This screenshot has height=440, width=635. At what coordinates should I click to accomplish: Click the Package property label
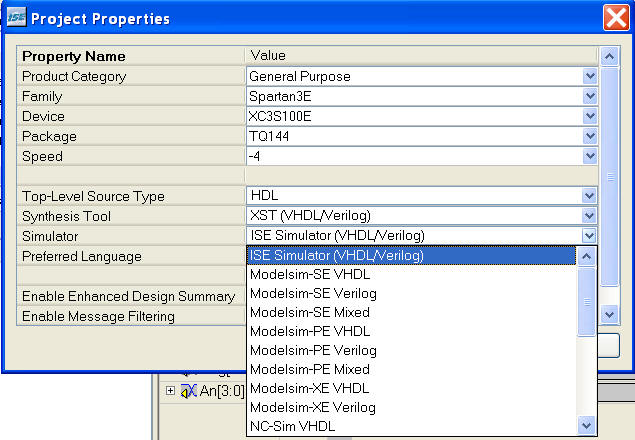click(49, 137)
